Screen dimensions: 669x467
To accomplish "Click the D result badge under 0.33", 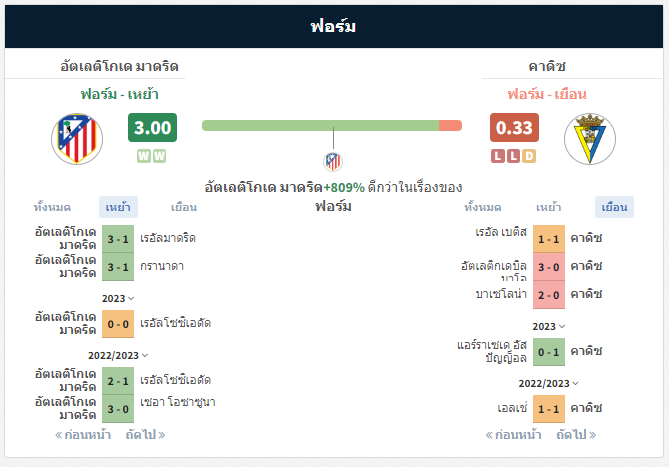I will (530, 156).
